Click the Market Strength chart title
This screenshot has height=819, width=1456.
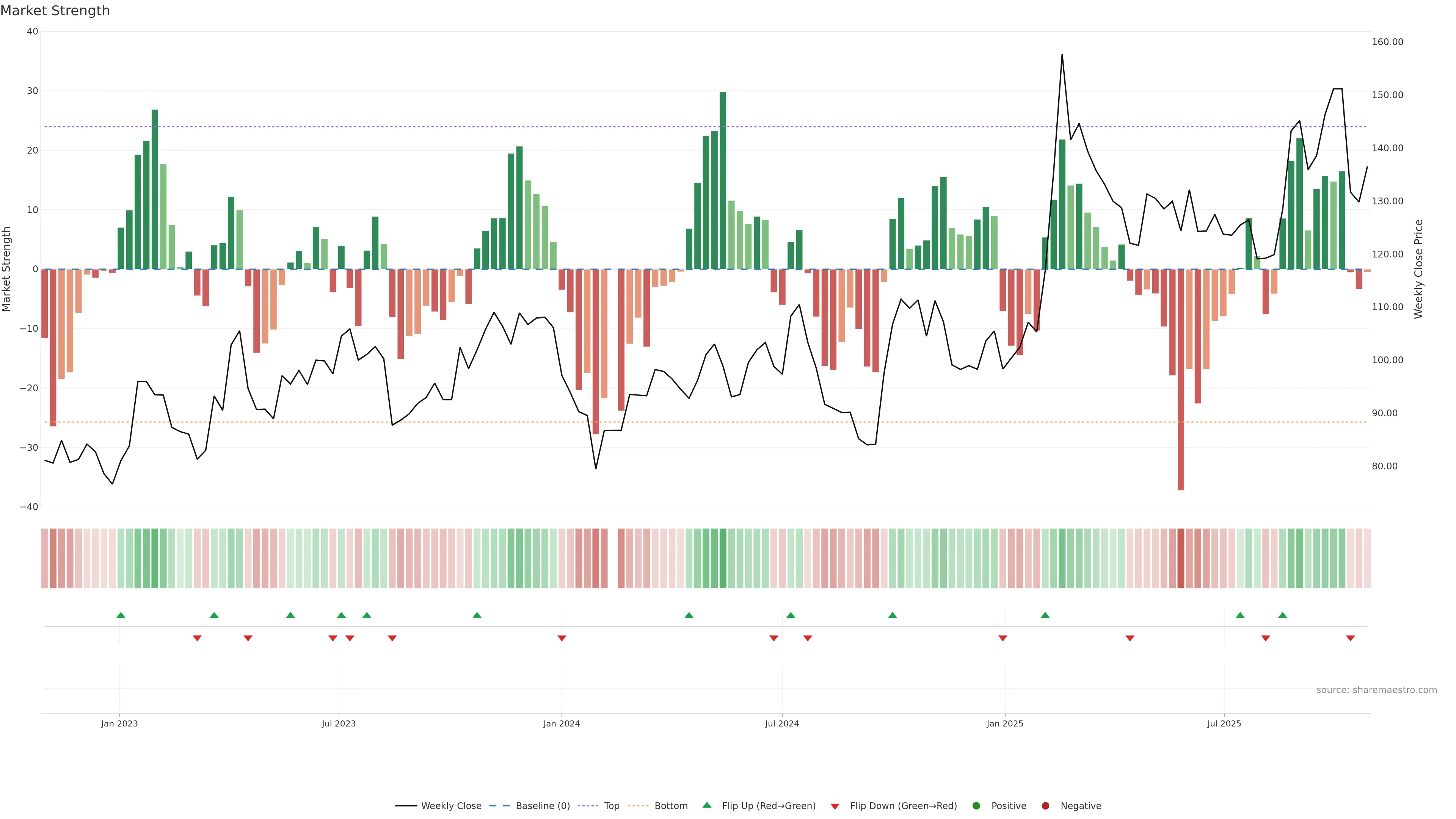tap(55, 11)
